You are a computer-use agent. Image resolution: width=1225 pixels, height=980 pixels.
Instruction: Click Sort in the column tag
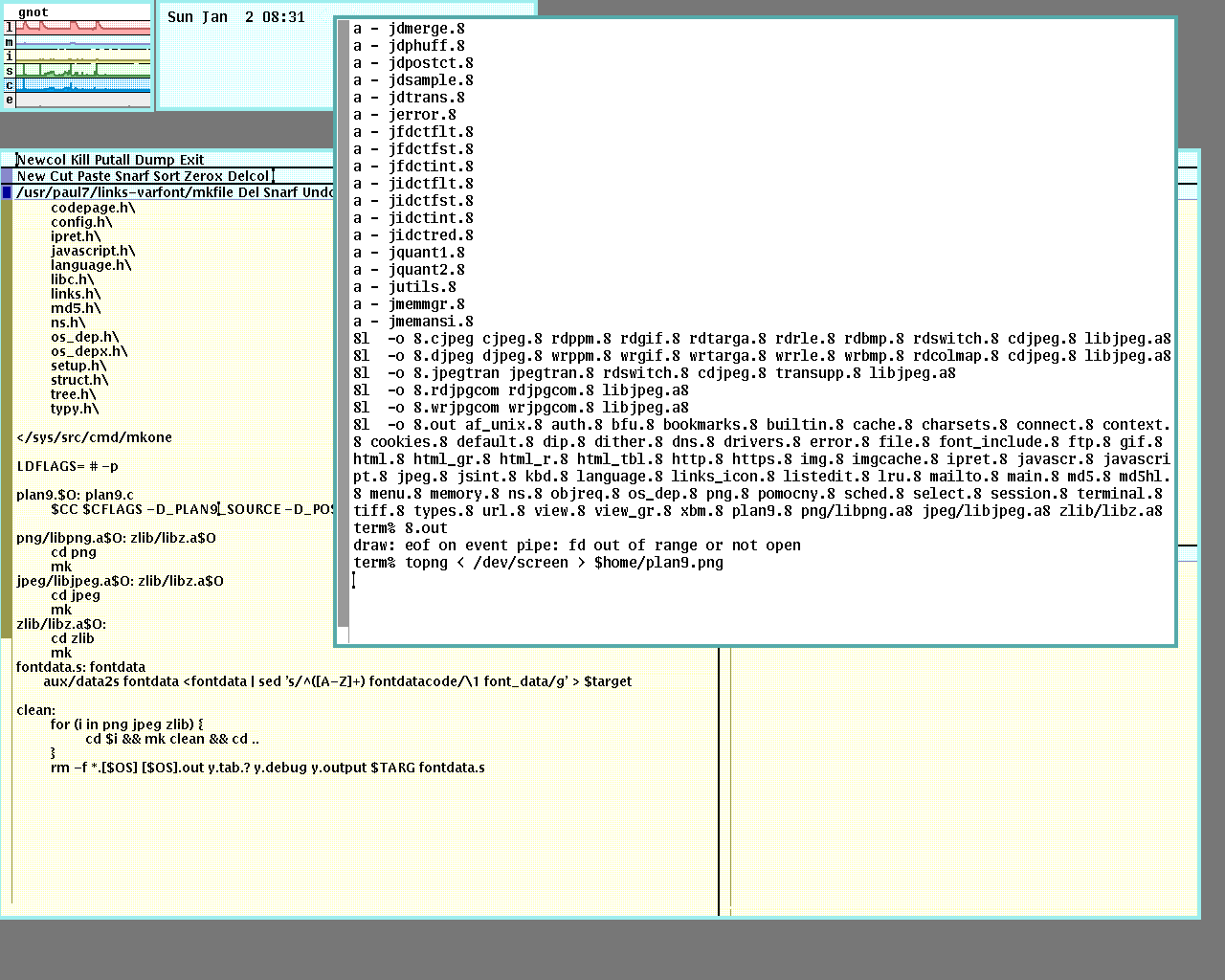tap(166, 176)
